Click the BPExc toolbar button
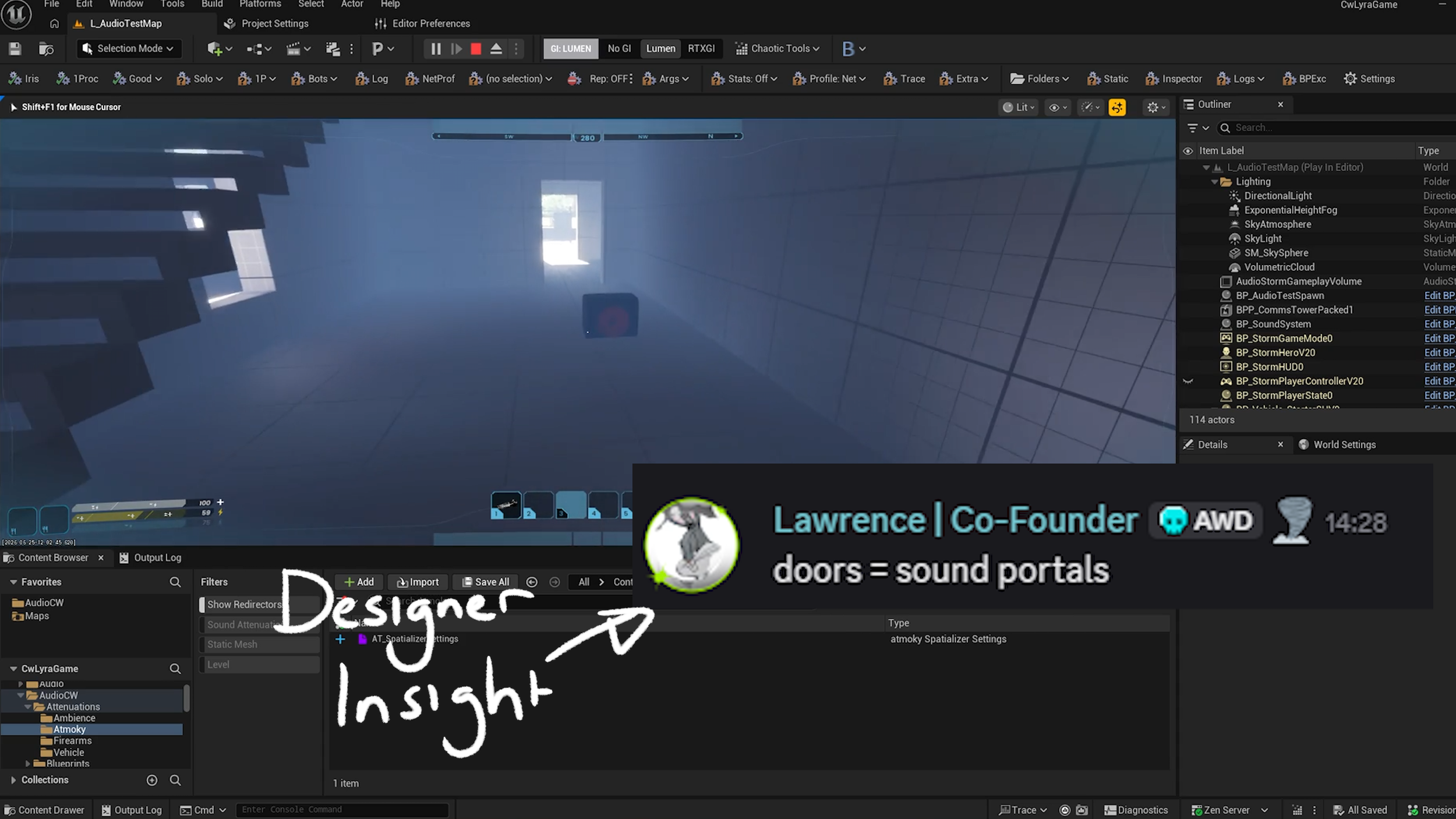The image size is (1456, 819). pyautogui.click(x=1304, y=79)
